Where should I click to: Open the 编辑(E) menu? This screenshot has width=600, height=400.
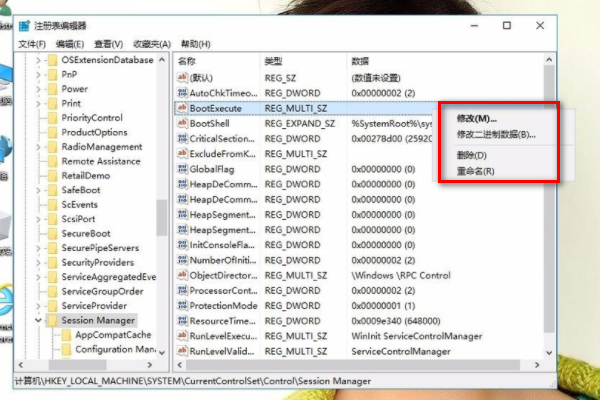pos(70,44)
